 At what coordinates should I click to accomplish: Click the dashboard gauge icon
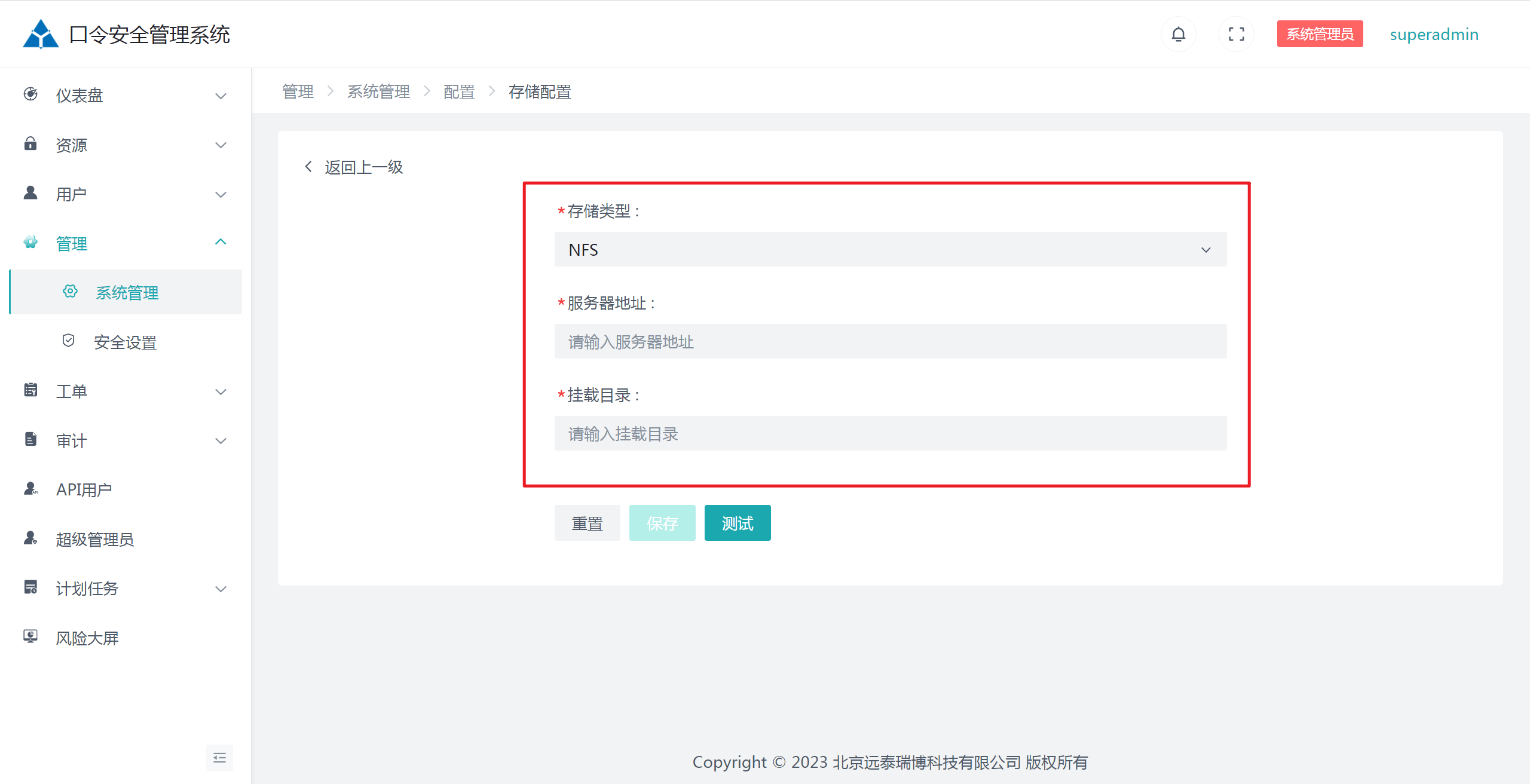pyautogui.click(x=30, y=94)
